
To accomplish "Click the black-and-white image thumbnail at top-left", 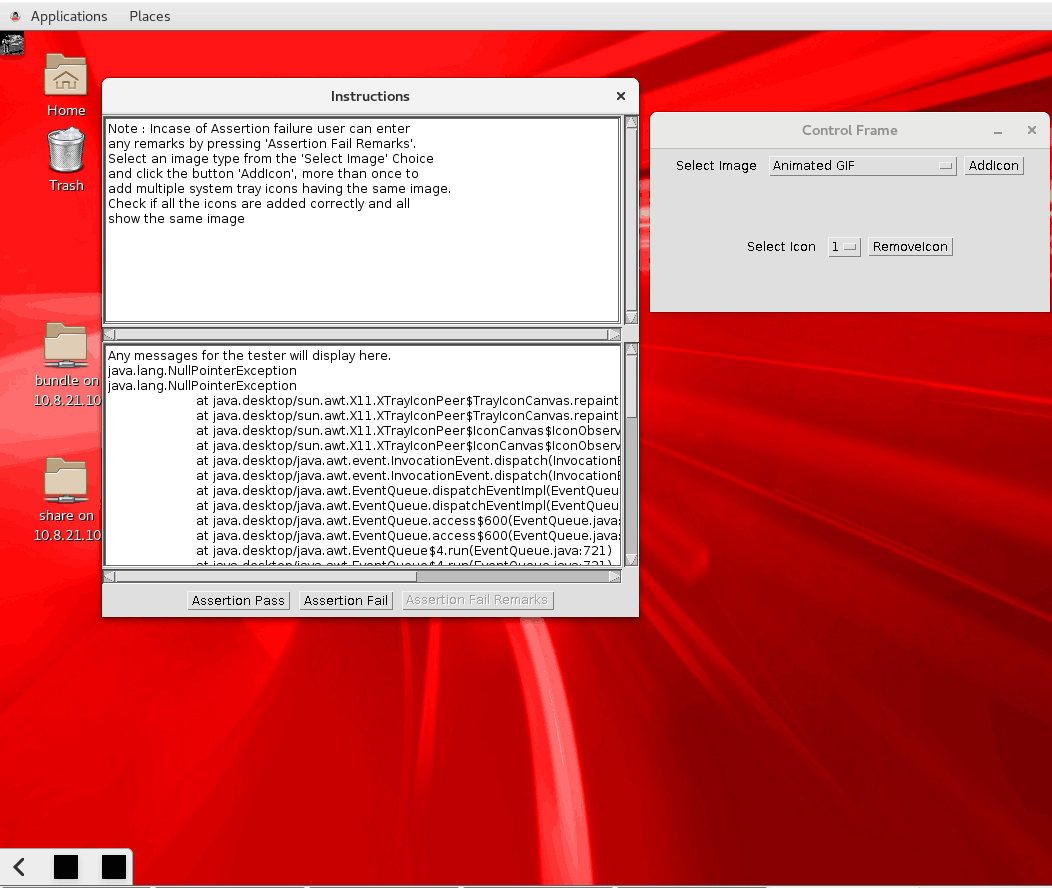I will pos(12,44).
